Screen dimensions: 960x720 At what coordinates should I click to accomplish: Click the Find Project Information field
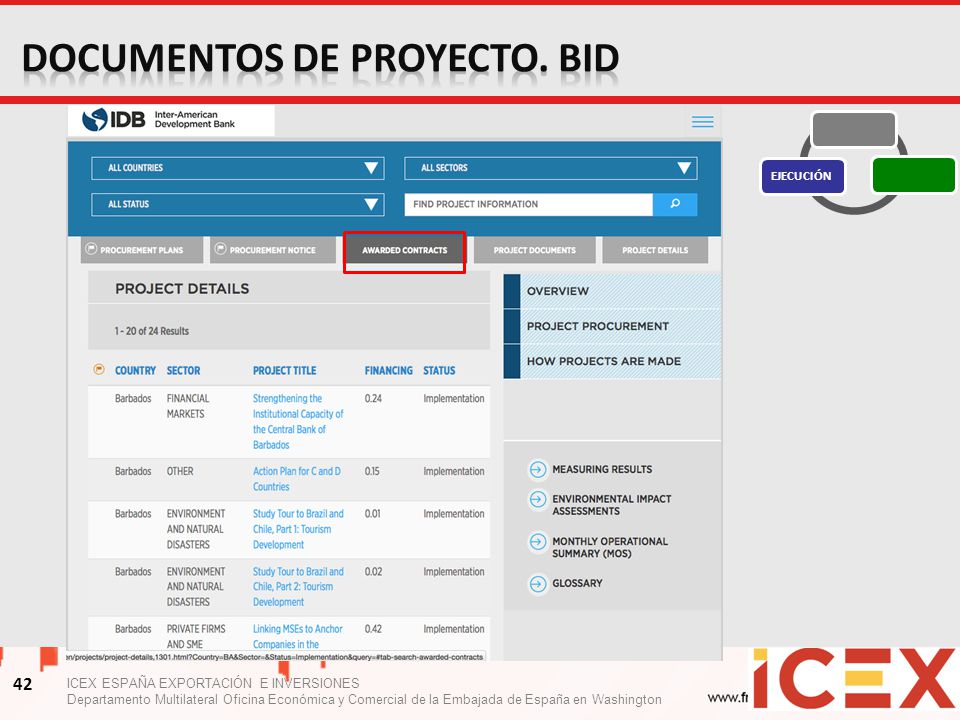click(528, 204)
